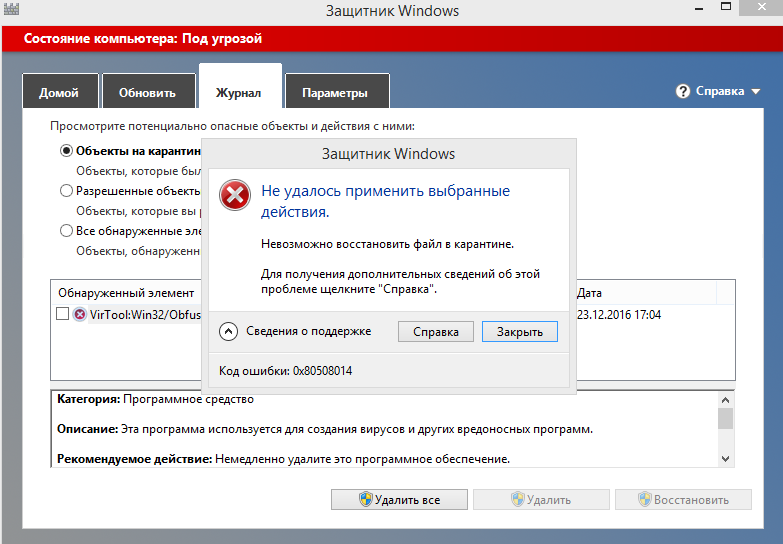Click the disabled Удалить button

click(541, 500)
